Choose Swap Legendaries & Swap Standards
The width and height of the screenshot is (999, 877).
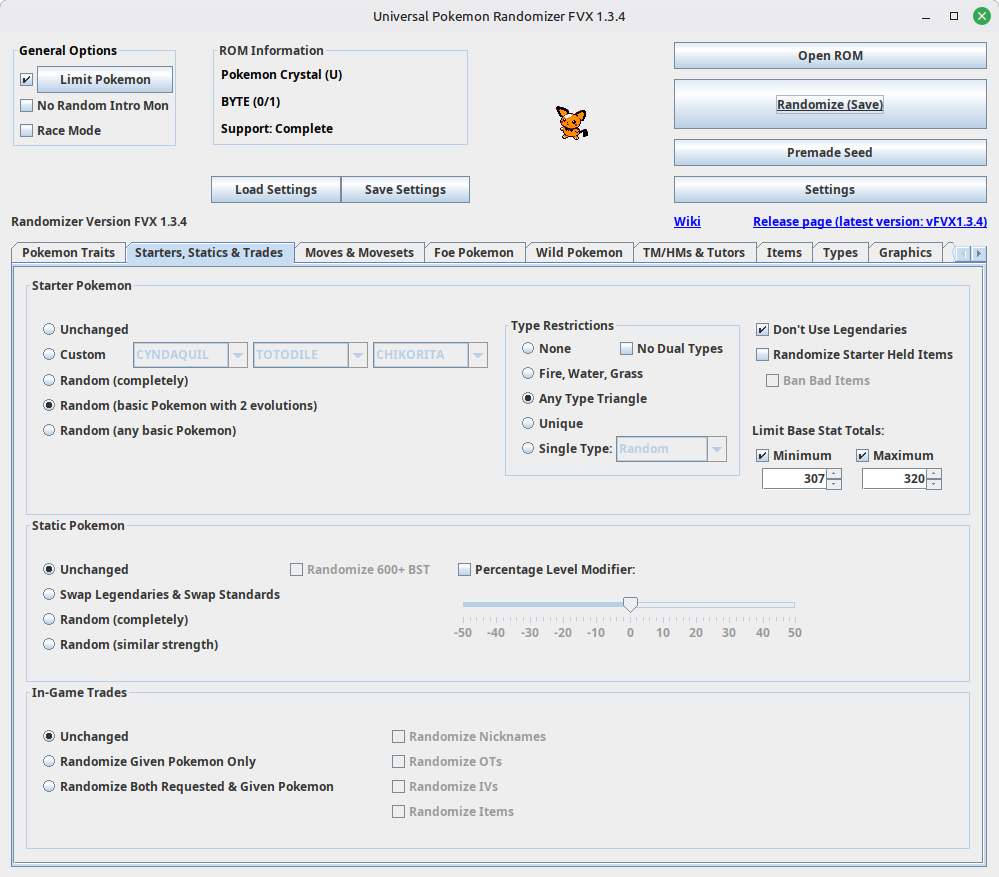click(x=48, y=593)
